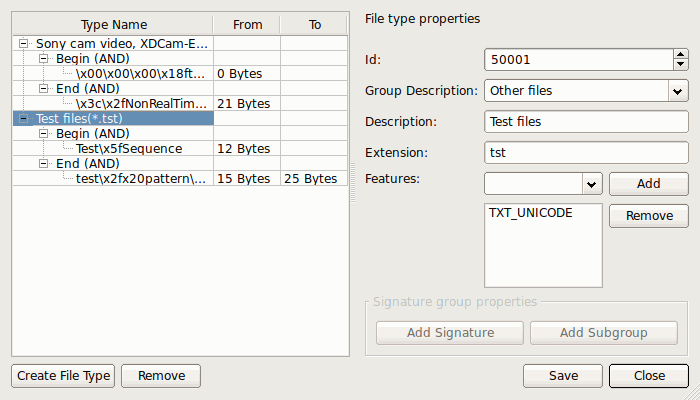Decrement the Id spinner down arrow
This screenshot has height=400, width=700.
(x=680, y=65)
